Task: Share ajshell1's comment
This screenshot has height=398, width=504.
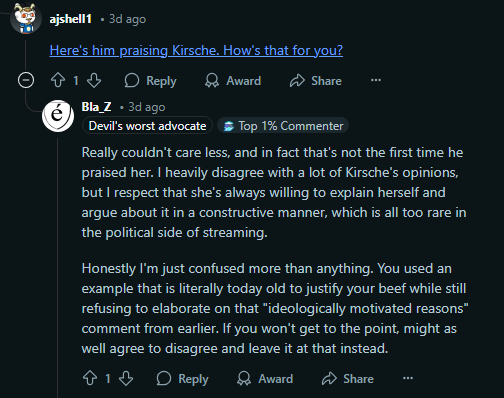Action: [316, 81]
